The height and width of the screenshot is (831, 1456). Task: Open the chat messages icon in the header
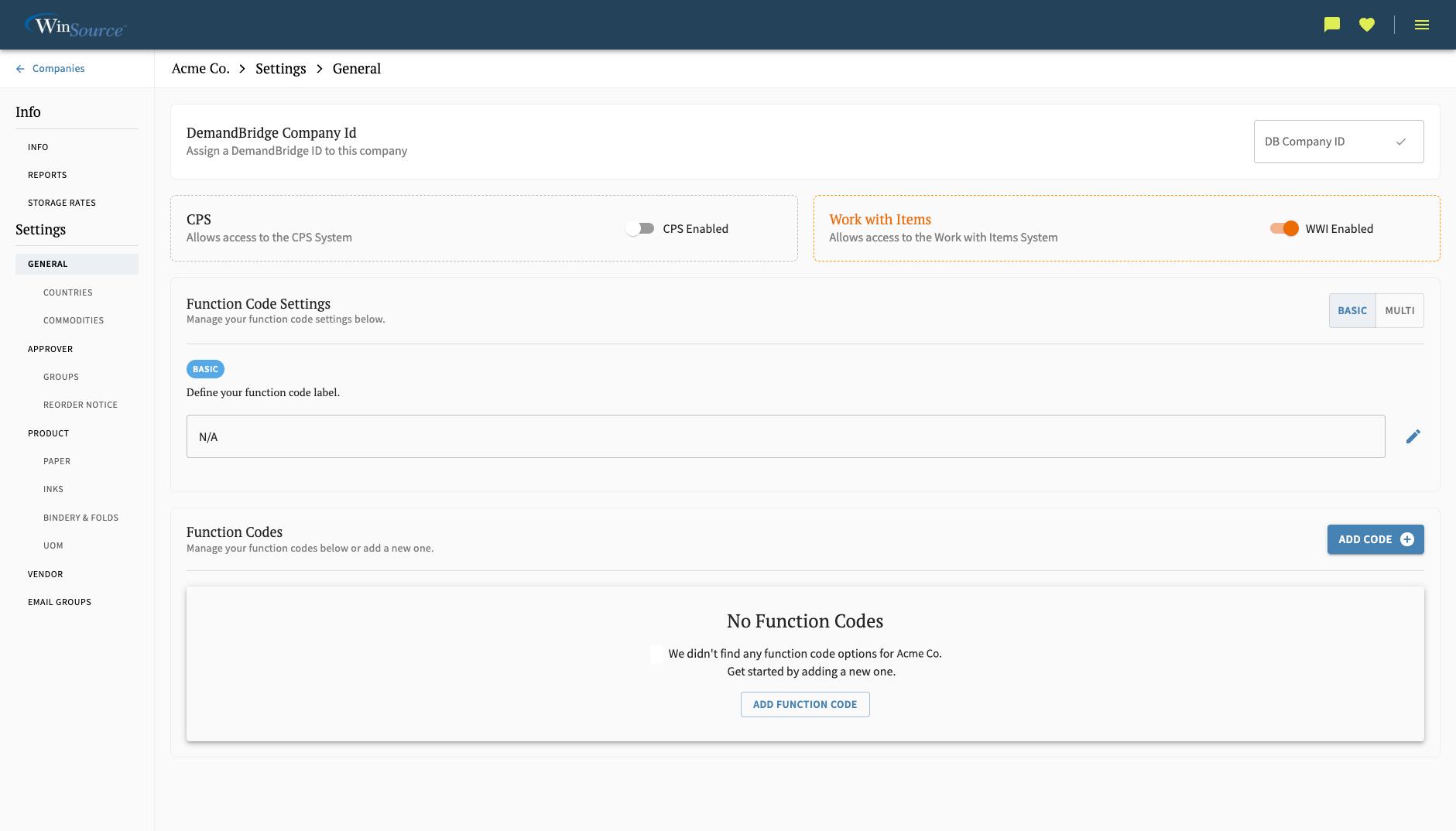1331,24
